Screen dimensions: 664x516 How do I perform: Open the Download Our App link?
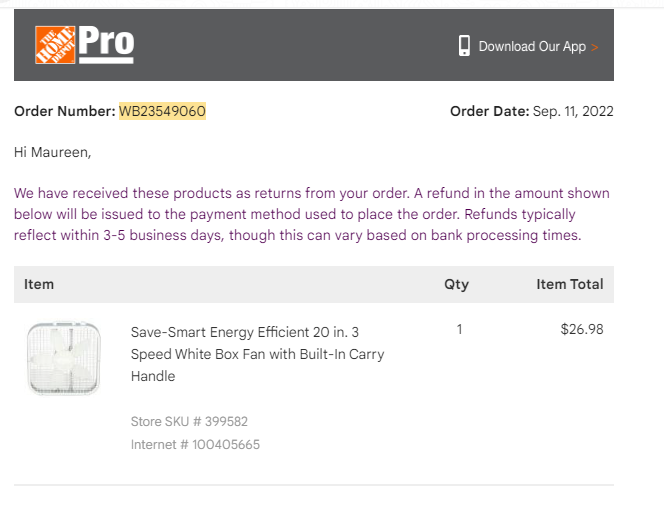532,46
